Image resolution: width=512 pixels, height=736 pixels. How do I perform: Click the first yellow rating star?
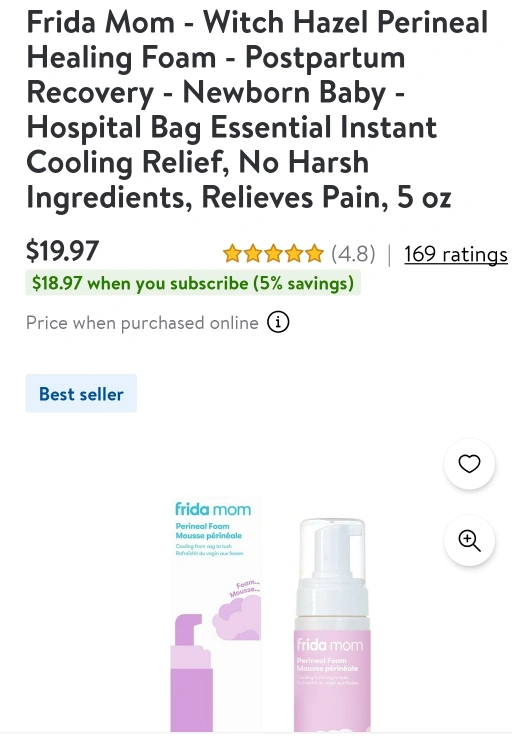(x=232, y=253)
